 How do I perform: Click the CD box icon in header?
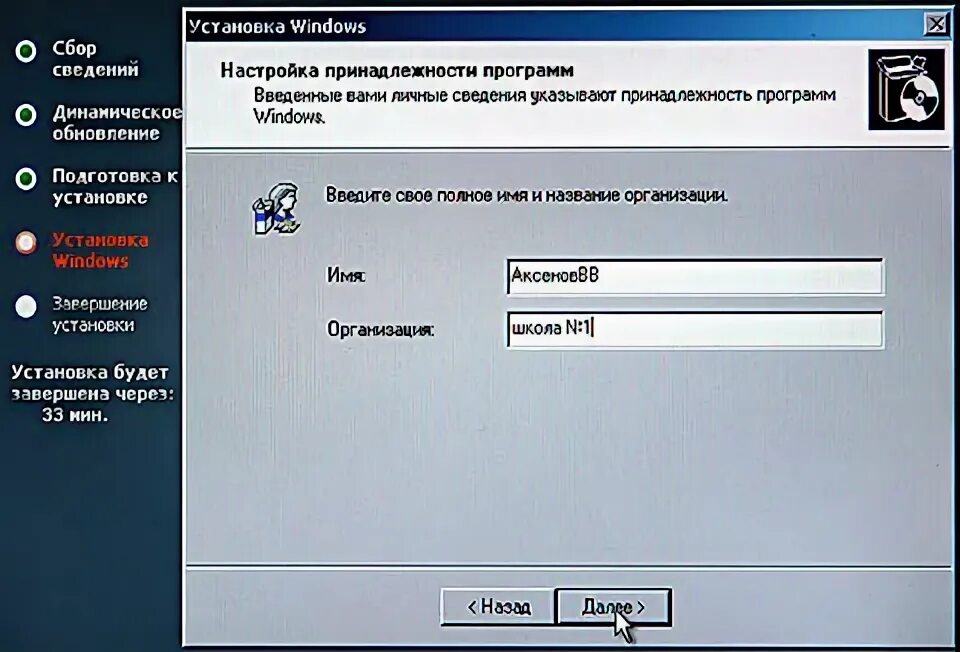point(907,89)
